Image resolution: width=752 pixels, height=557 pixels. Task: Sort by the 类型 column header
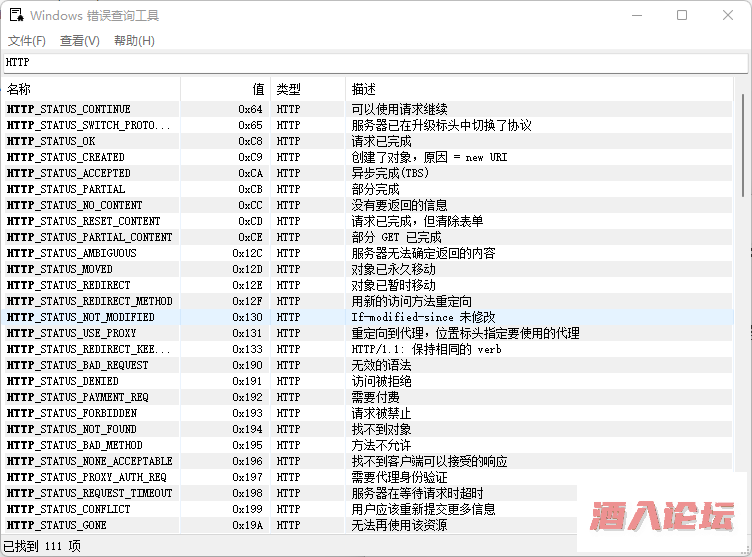tap(307, 89)
